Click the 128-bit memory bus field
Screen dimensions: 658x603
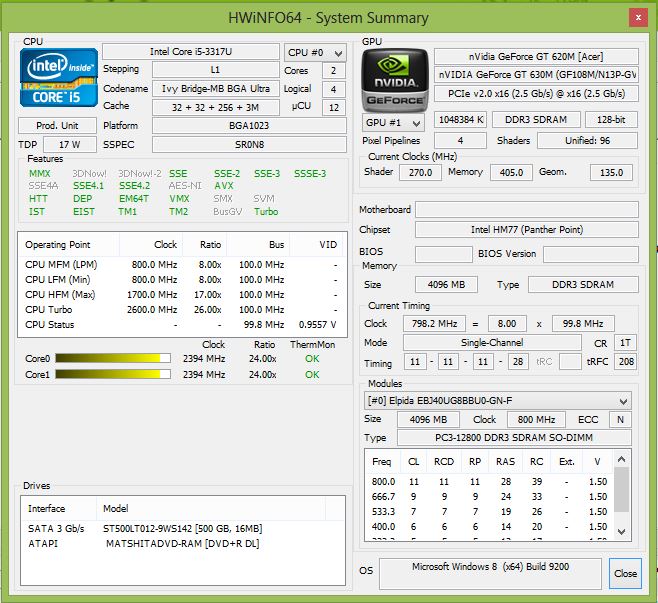pyautogui.click(x=611, y=120)
